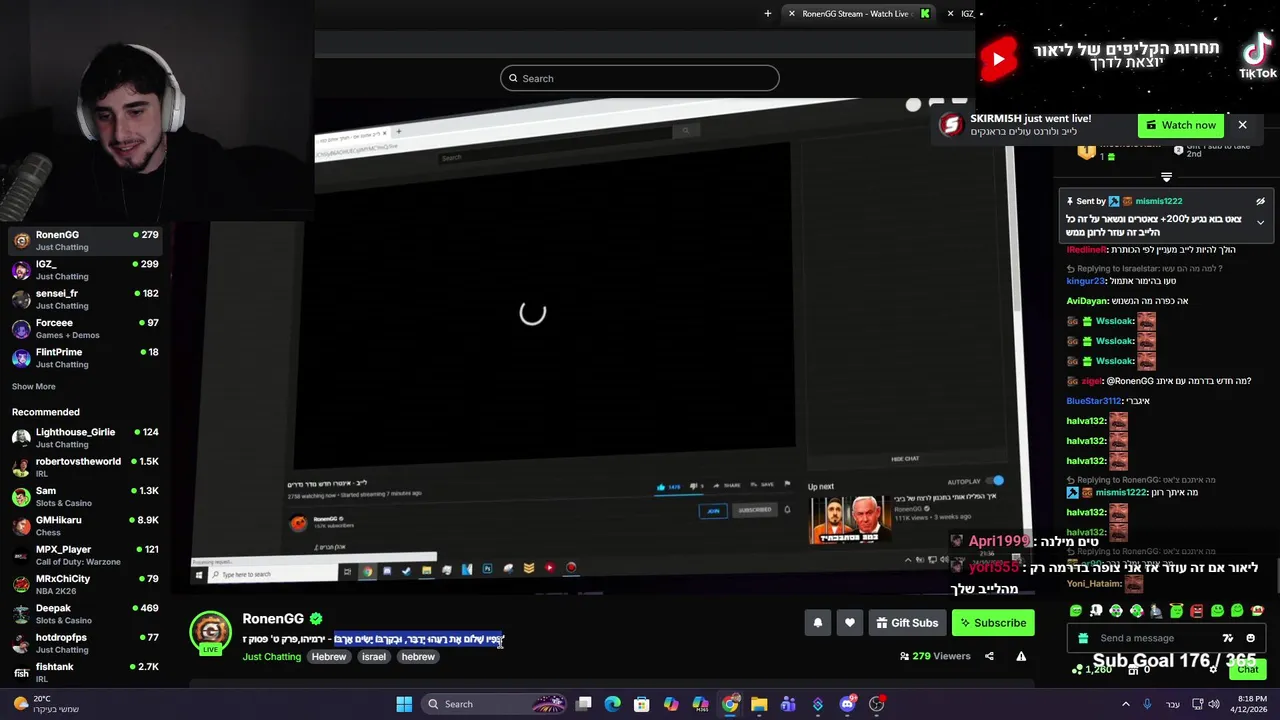
Task: Click the green Chat send button
Action: point(1248,669)
